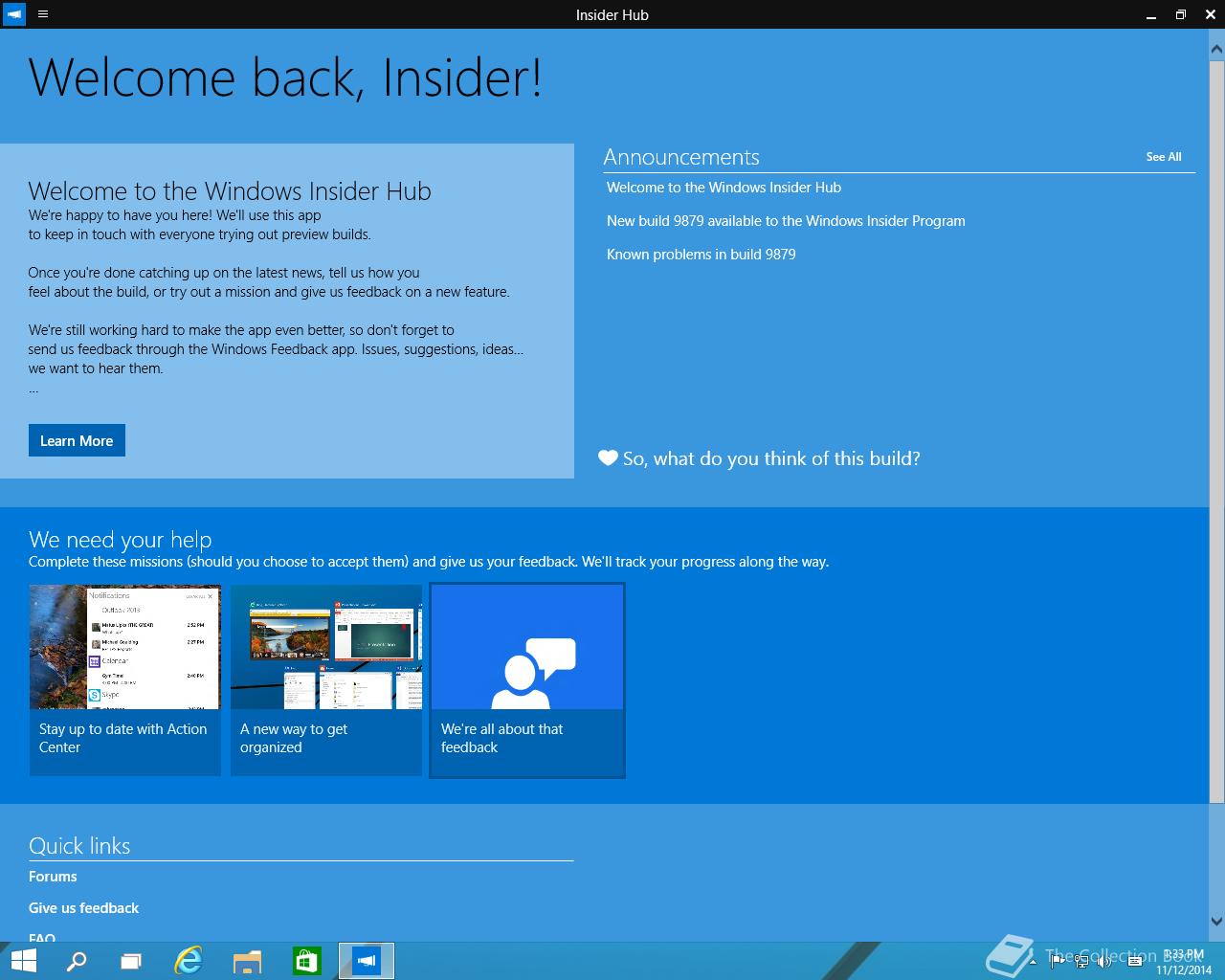
Task: Open the taskbar Search magnifier
Action: click(x=76, y=961)
